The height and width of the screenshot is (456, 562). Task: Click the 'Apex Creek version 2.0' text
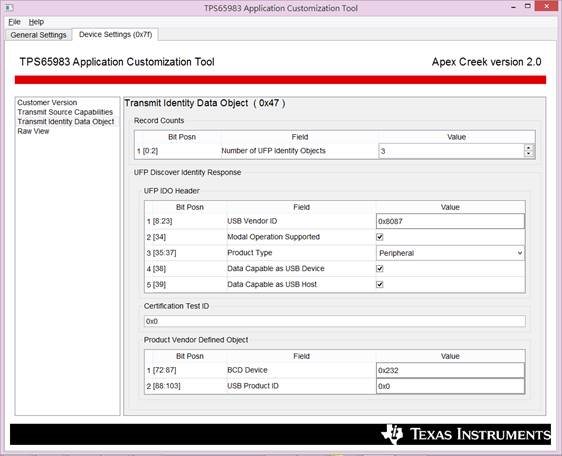486,62
